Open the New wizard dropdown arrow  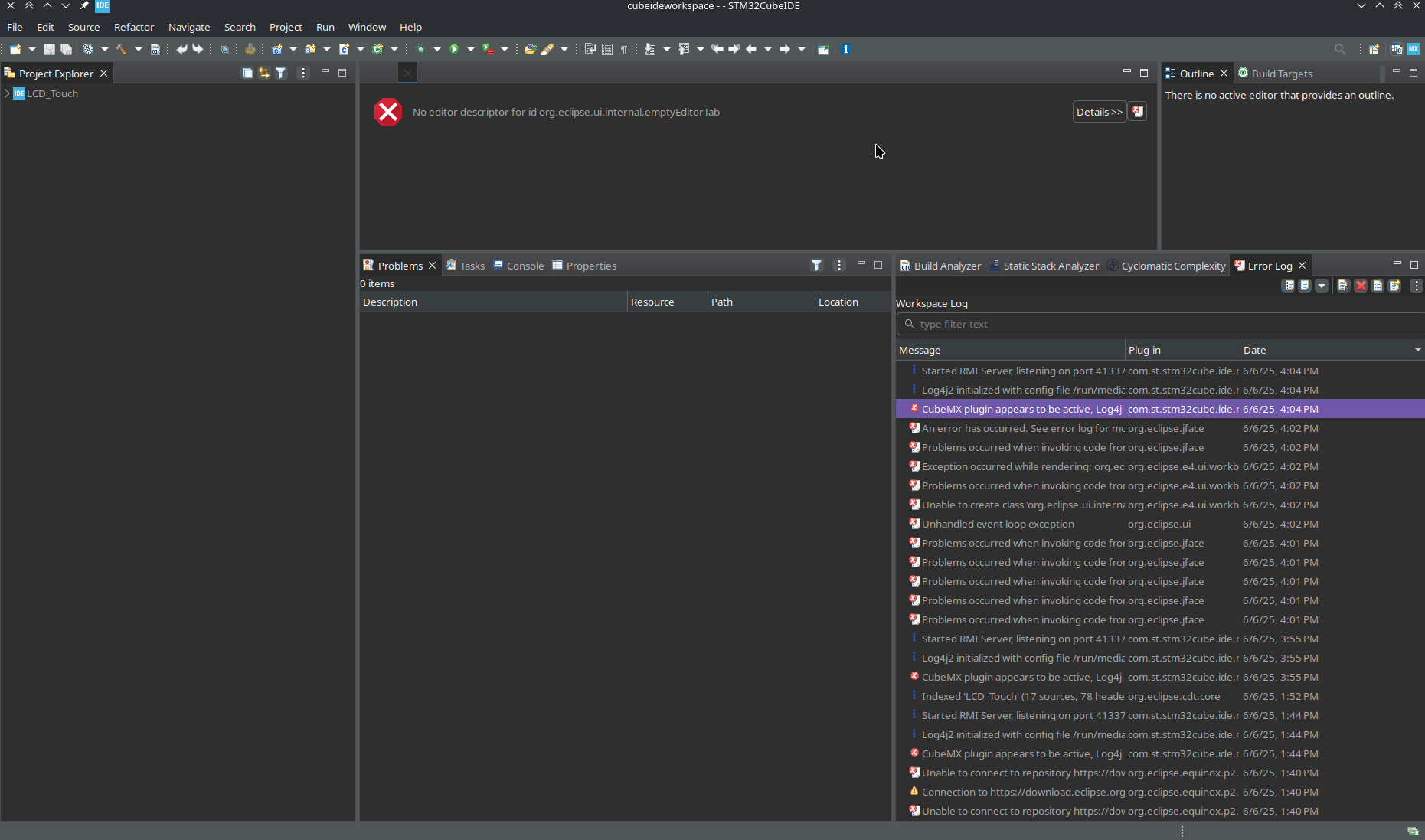(31, 49)
